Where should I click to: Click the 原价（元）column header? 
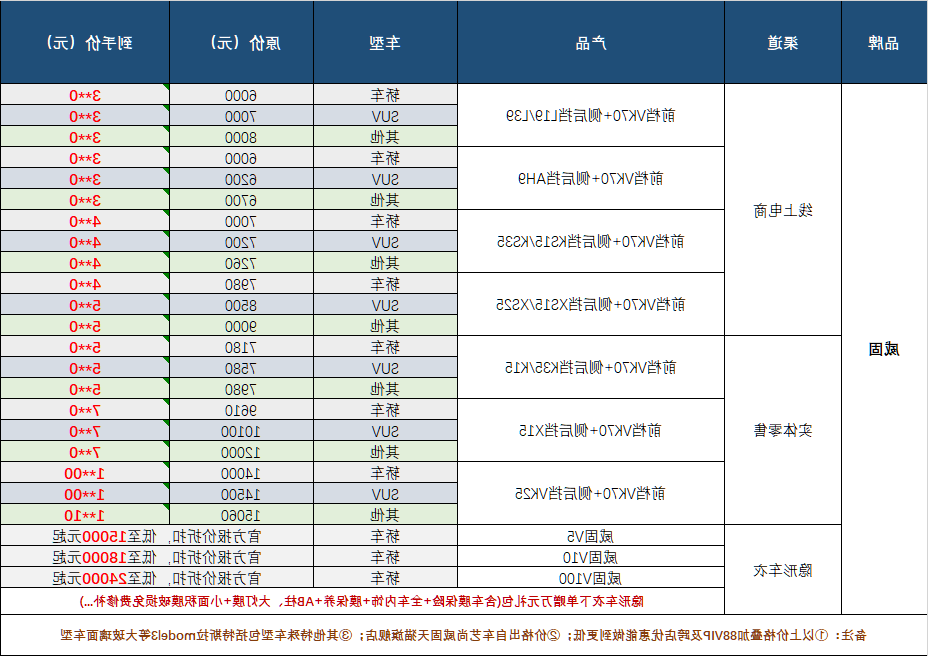(x=241, y=43)
